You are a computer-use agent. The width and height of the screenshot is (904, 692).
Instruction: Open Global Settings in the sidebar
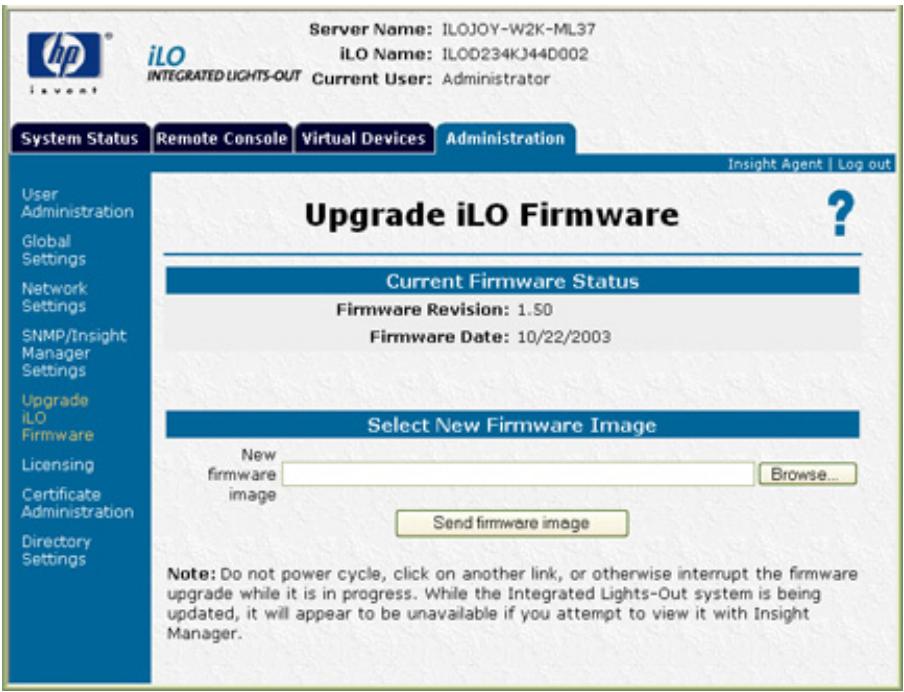[x=54, y=250]
